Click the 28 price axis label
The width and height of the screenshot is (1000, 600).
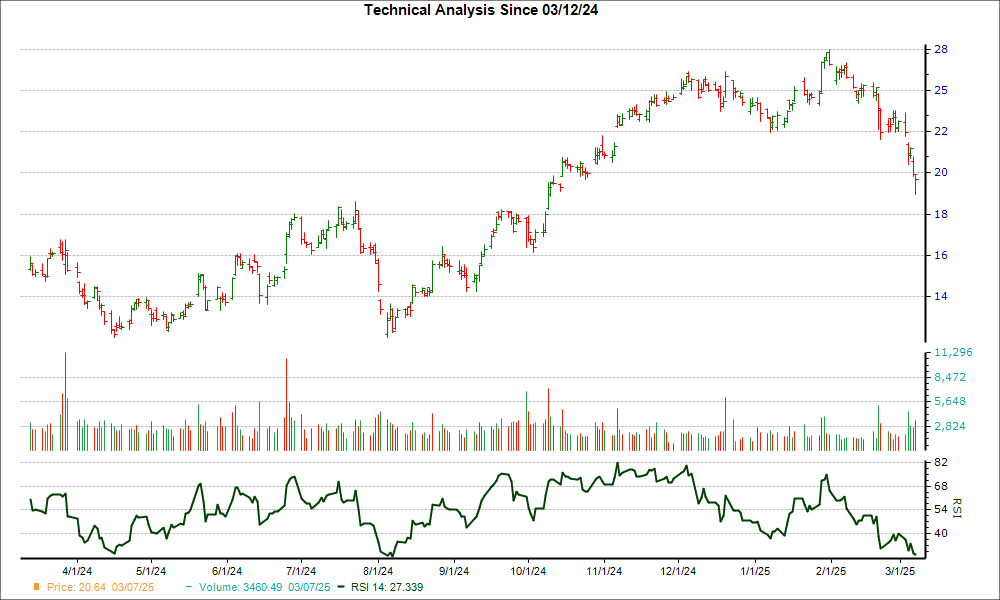[x=941, y=50]
